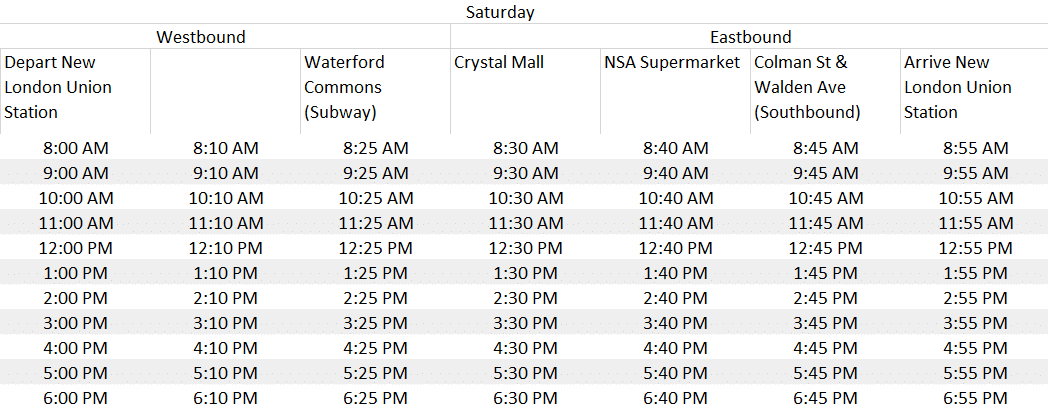Select the 1:55 PM arrival cell

[x=974, y=272]
